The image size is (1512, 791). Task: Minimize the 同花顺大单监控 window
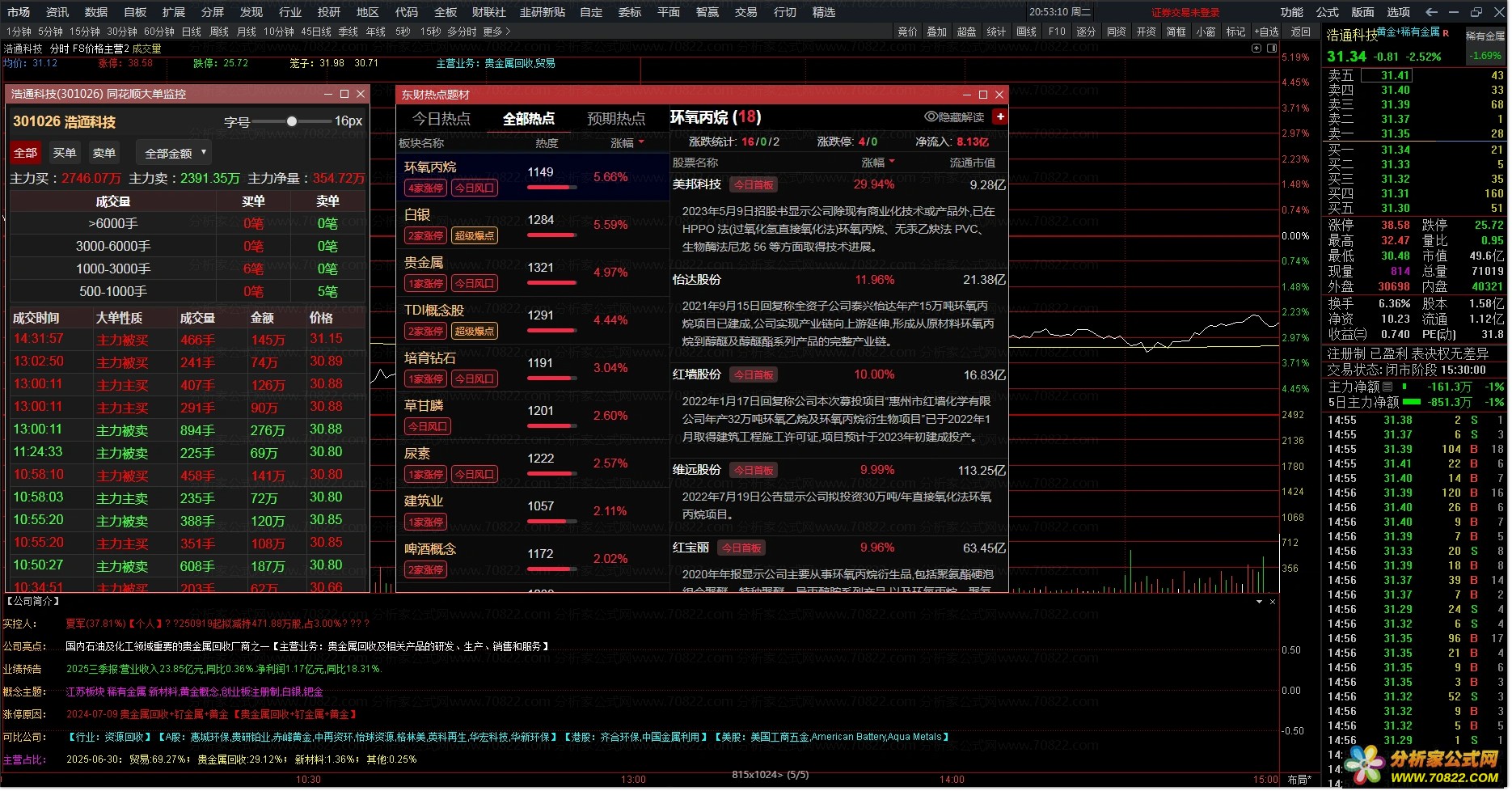click(328, 94)
